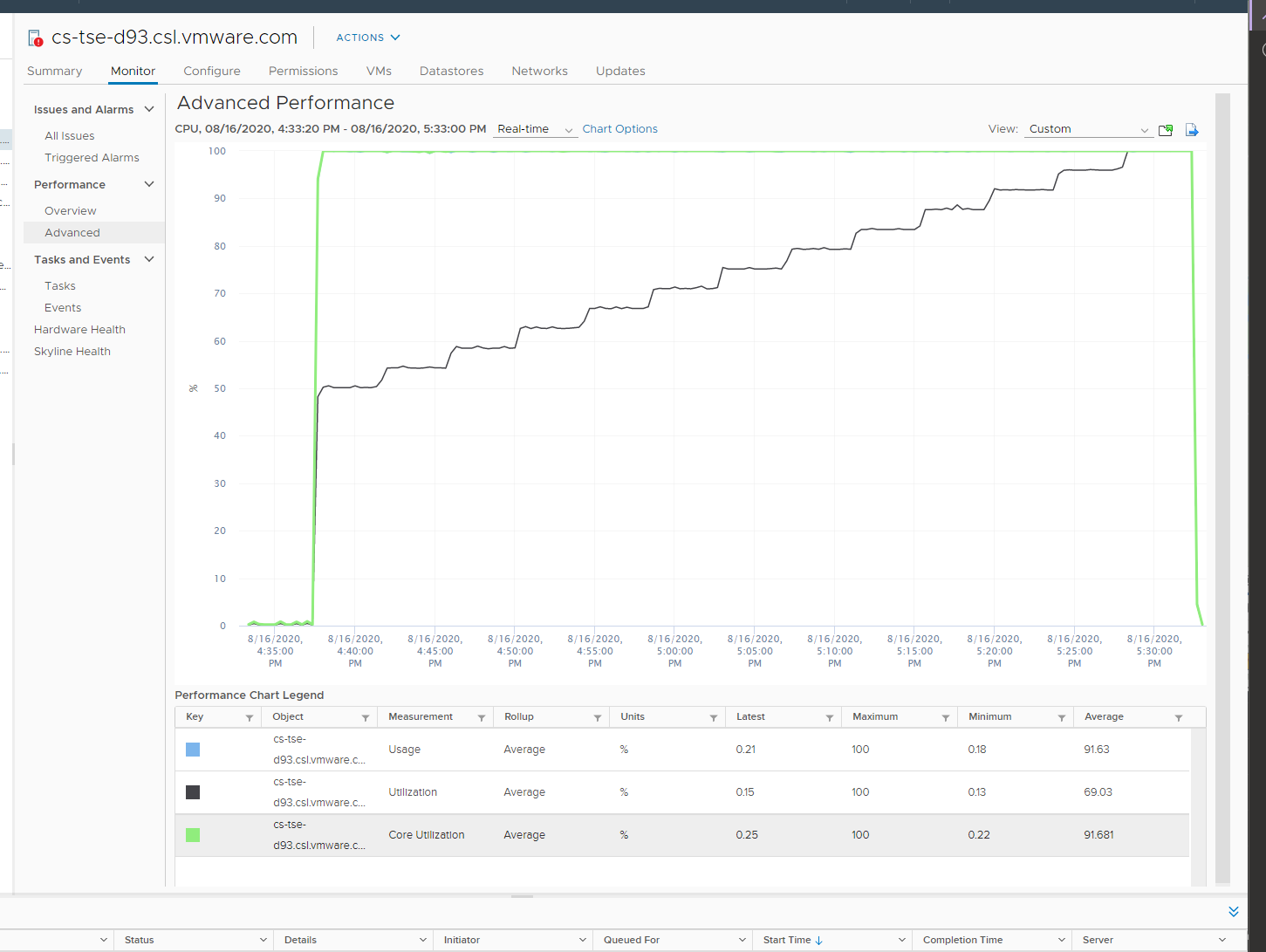Click the host icon with alert badge

[36, 38]
